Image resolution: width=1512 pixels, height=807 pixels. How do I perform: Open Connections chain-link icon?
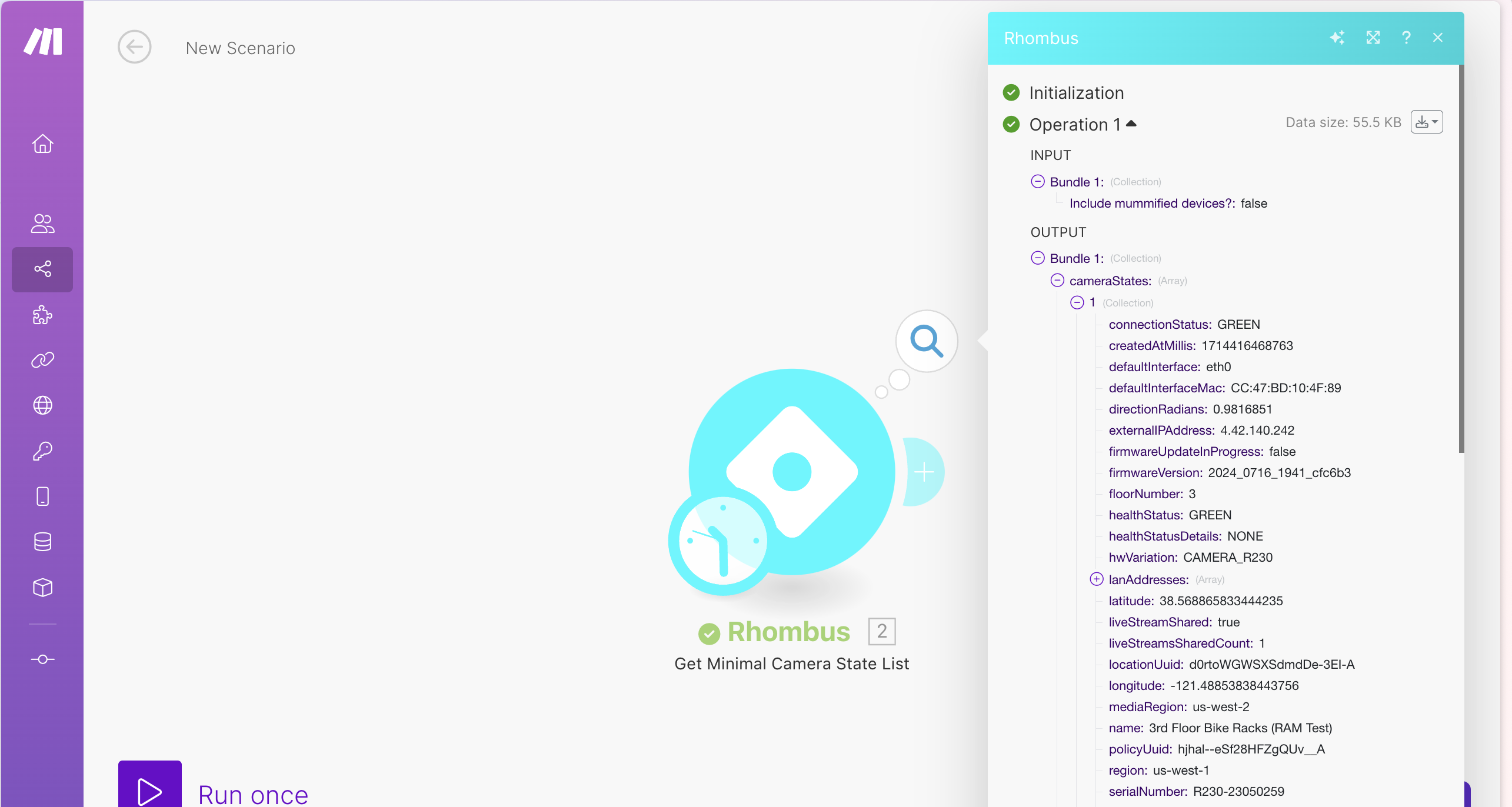[x=42, y=359]
